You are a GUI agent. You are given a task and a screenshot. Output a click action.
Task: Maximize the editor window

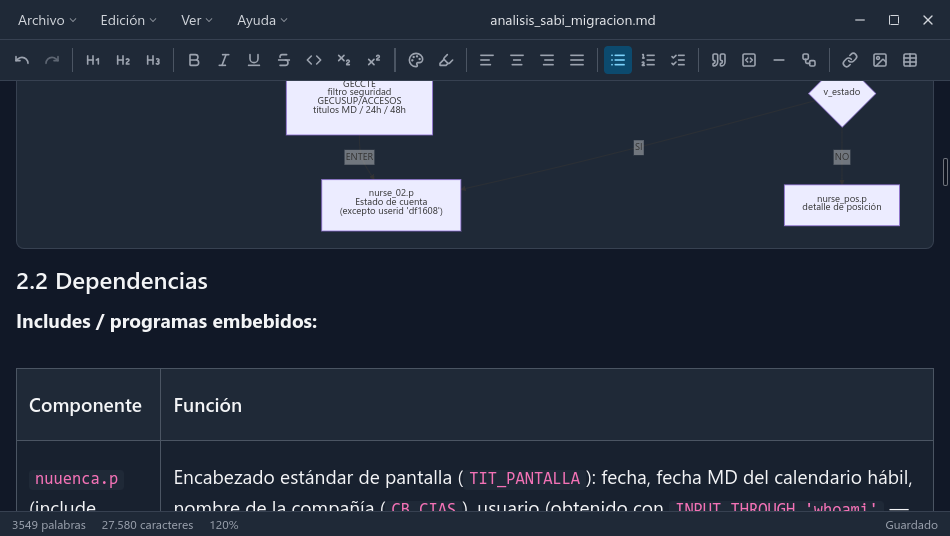894,20
